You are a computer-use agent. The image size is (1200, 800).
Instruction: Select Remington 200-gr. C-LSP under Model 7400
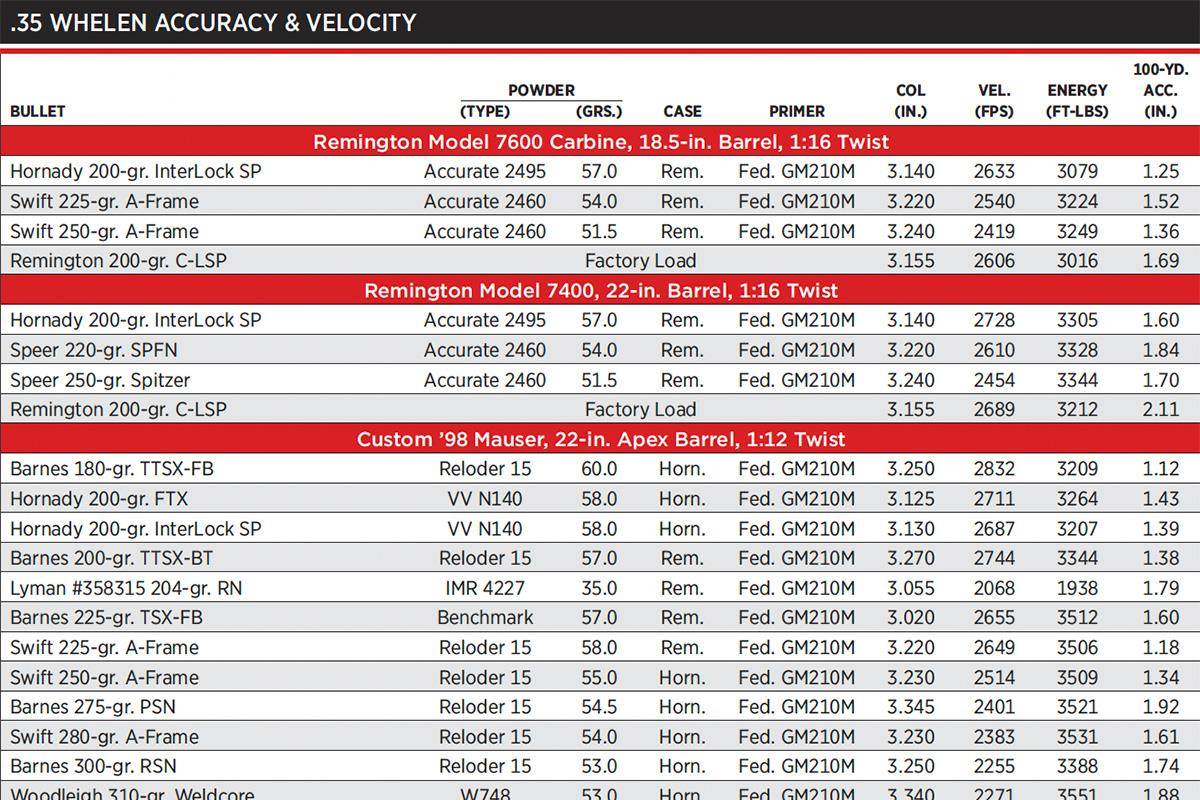(118, 409)
